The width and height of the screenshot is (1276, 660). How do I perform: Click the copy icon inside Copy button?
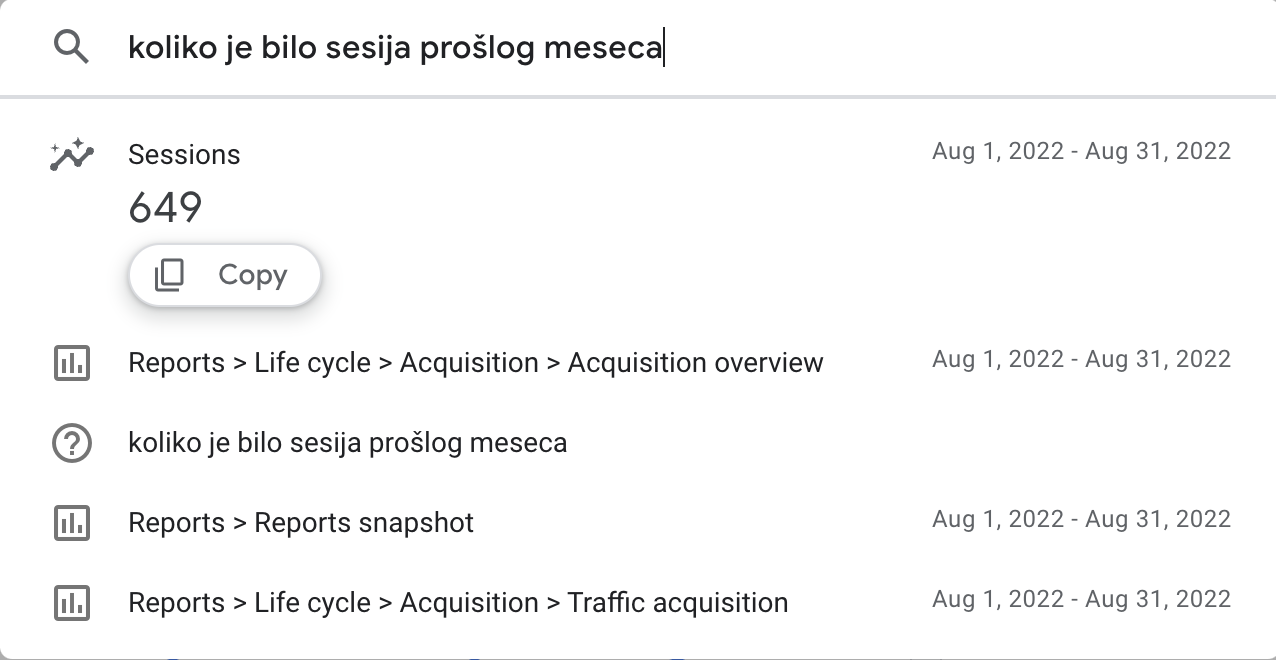169,275
